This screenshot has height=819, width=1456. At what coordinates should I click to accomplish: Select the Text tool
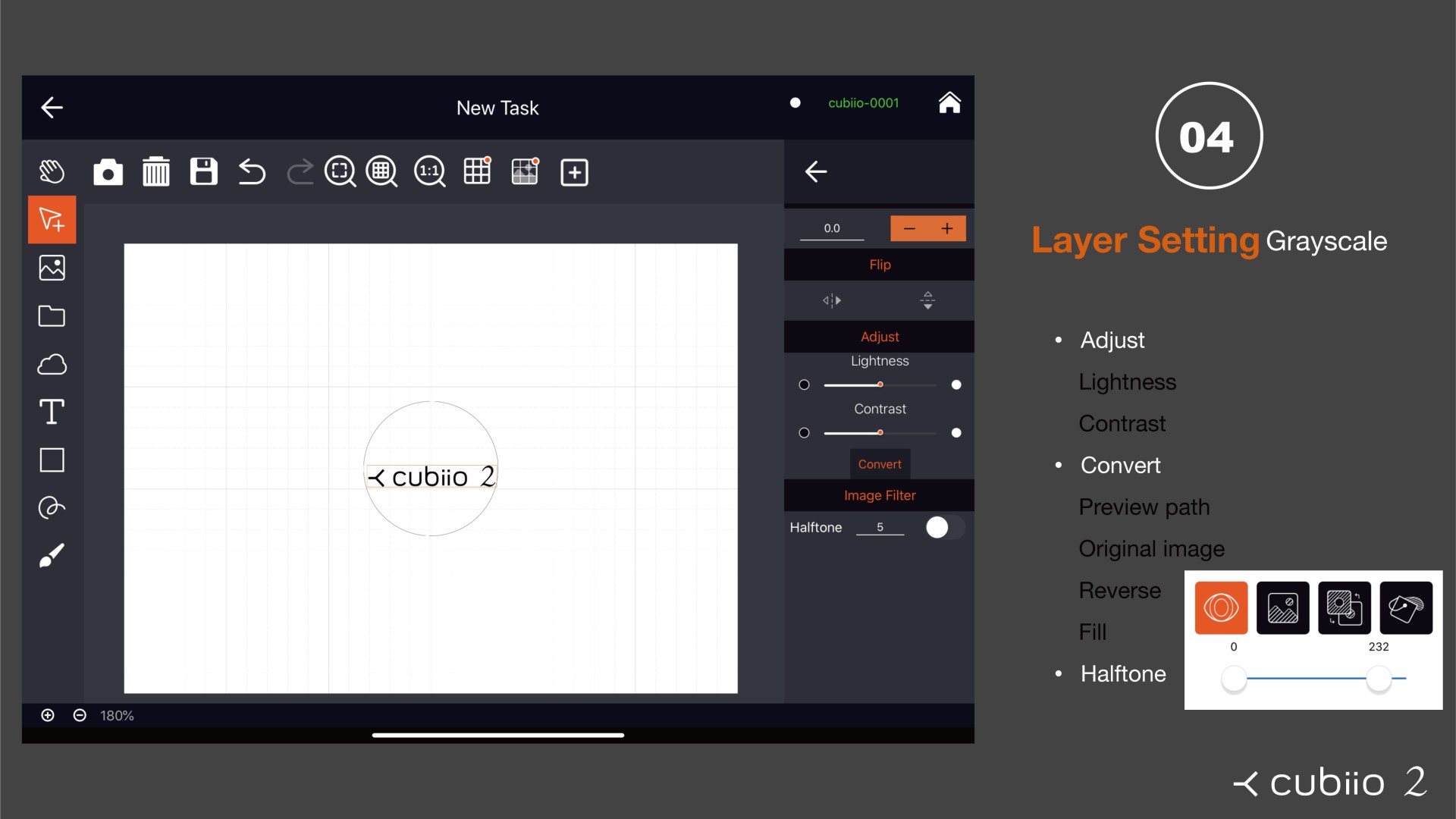pos(51,412)
